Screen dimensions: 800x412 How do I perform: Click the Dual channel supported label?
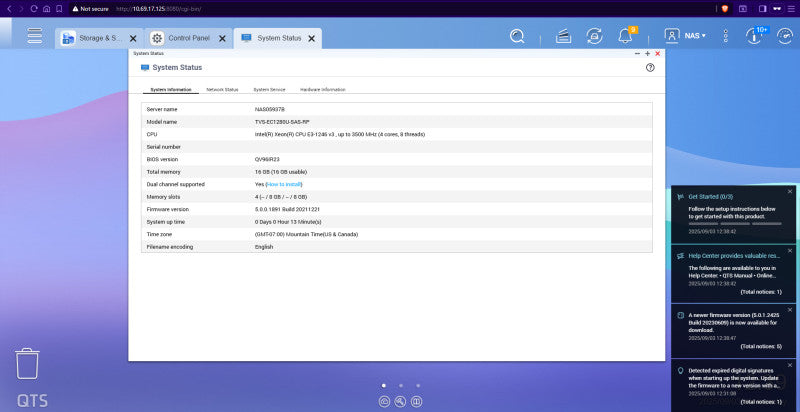[x=176, y=184]
